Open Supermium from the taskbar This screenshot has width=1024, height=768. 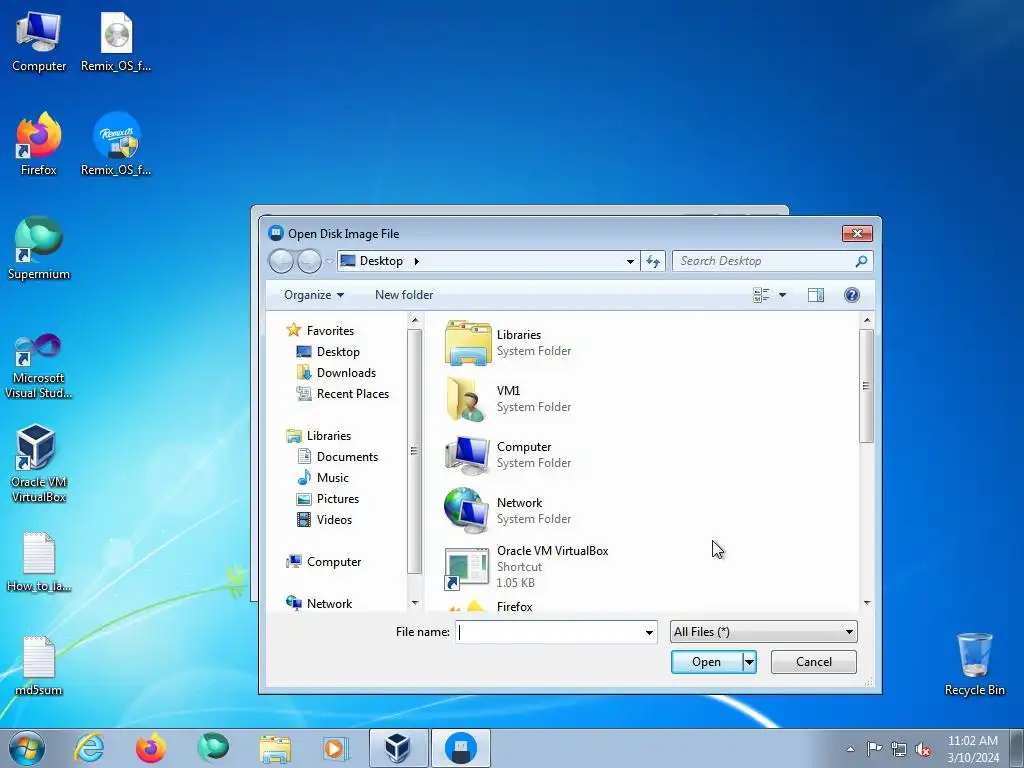coord(213,748)
